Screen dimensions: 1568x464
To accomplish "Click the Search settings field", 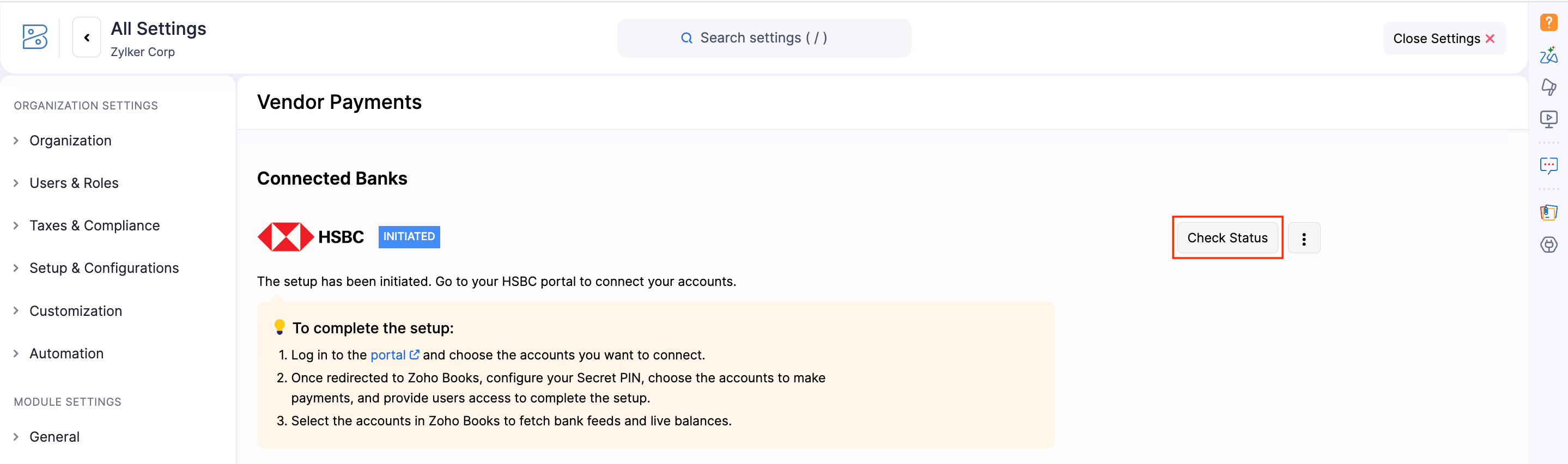I will 763,38.
